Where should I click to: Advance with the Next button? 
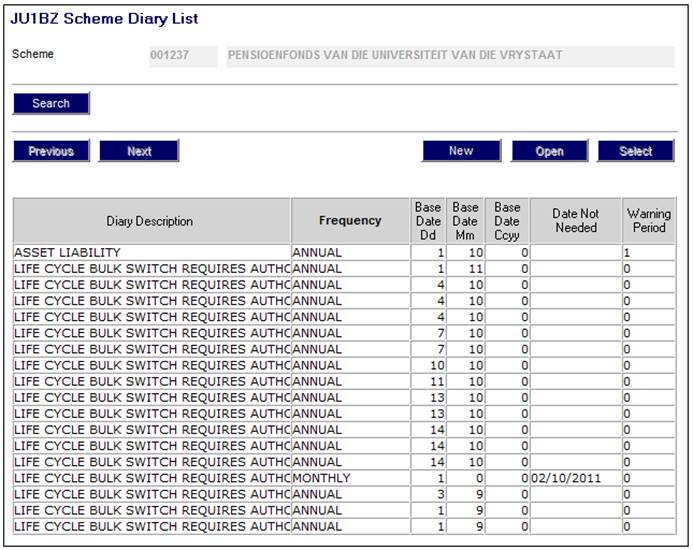(139, 151)
